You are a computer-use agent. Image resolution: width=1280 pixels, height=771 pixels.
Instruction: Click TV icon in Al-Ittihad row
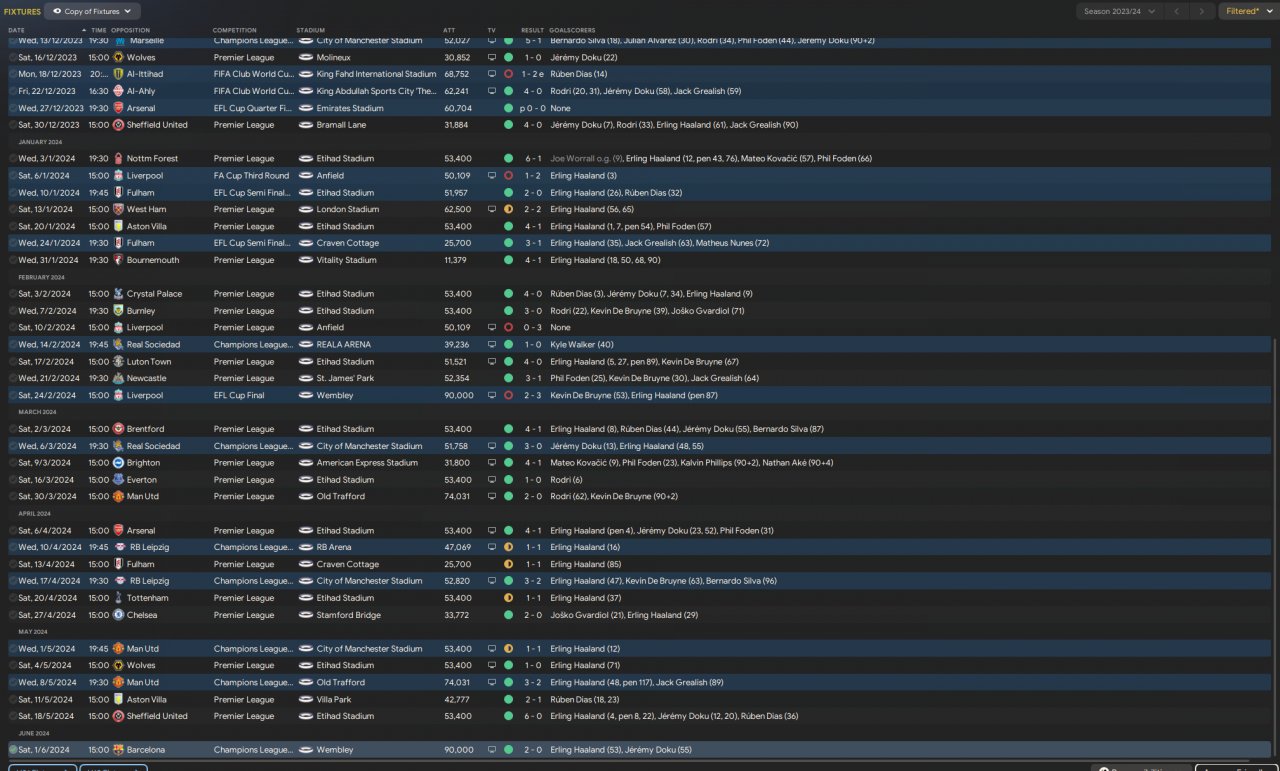click(492, 74)
